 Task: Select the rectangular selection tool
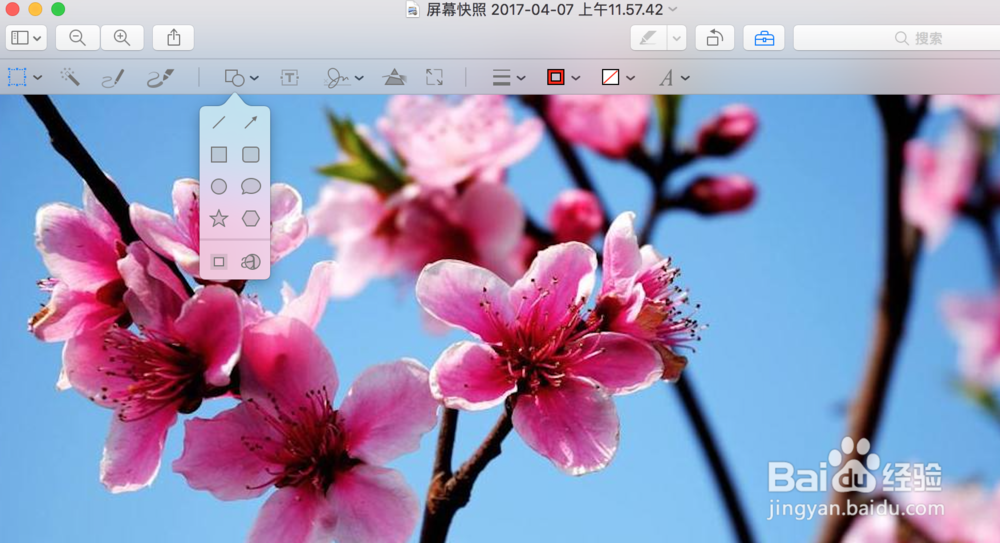pos(17,77)
